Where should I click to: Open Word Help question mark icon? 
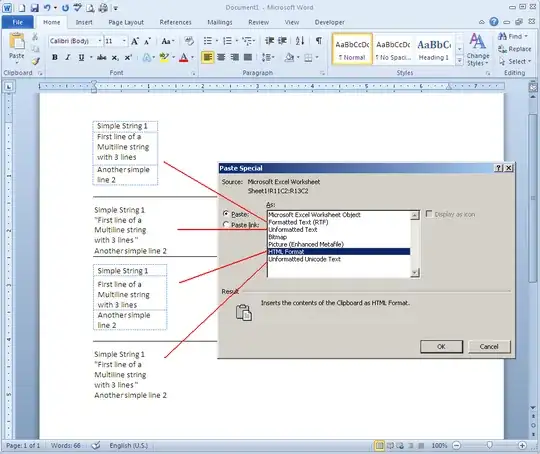[x=494, y=22]
